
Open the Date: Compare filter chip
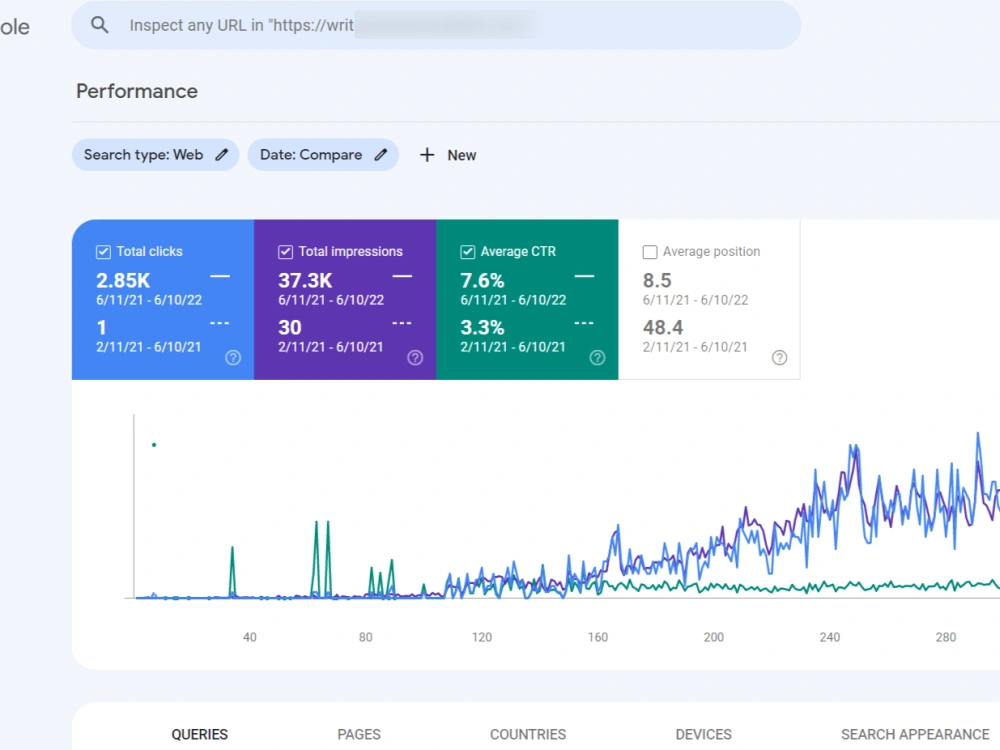pyautogui.click(x=323, y=155)
